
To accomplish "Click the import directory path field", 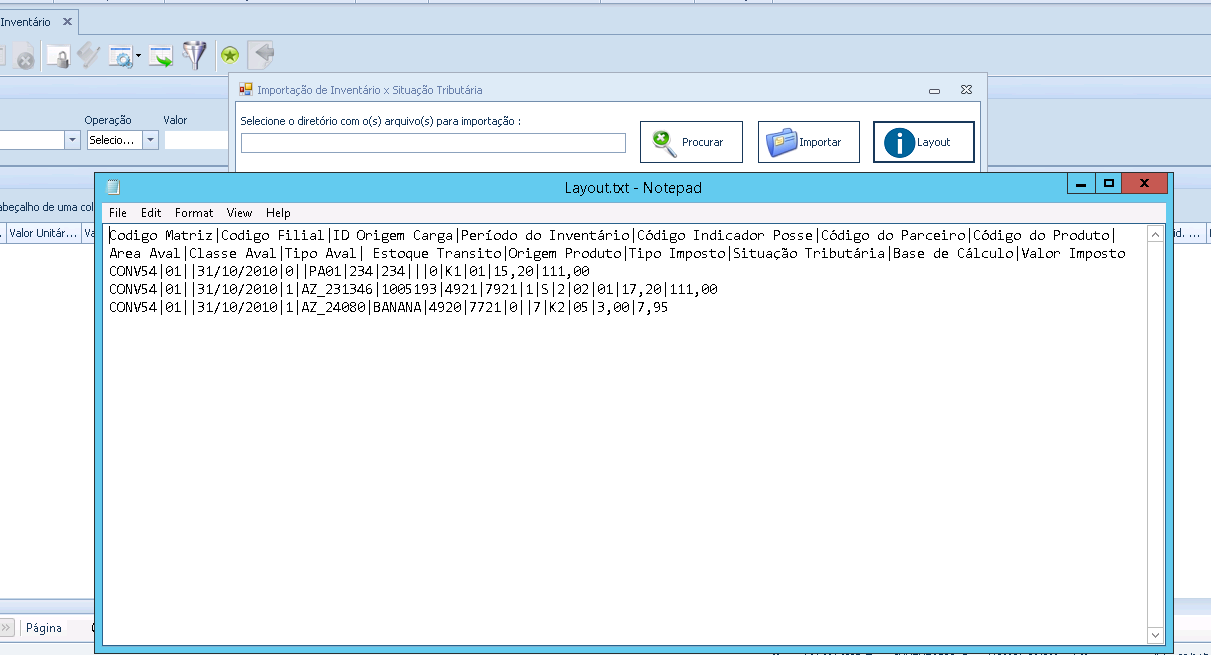I will [x=433, y=143].
